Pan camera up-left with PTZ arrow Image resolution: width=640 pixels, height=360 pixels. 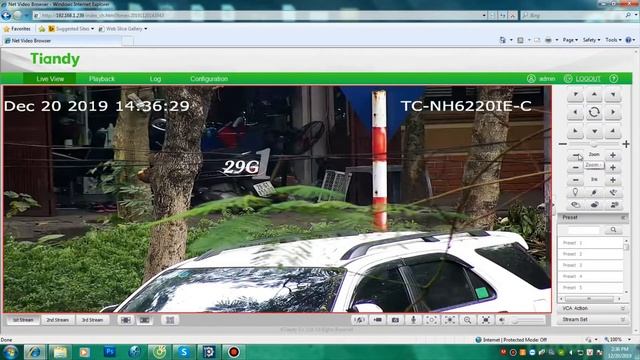coord(576,95)
